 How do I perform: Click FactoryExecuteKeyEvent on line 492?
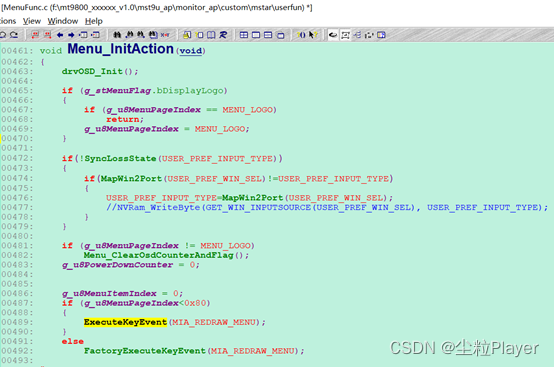pyautogui.click(x=145, y=351)
